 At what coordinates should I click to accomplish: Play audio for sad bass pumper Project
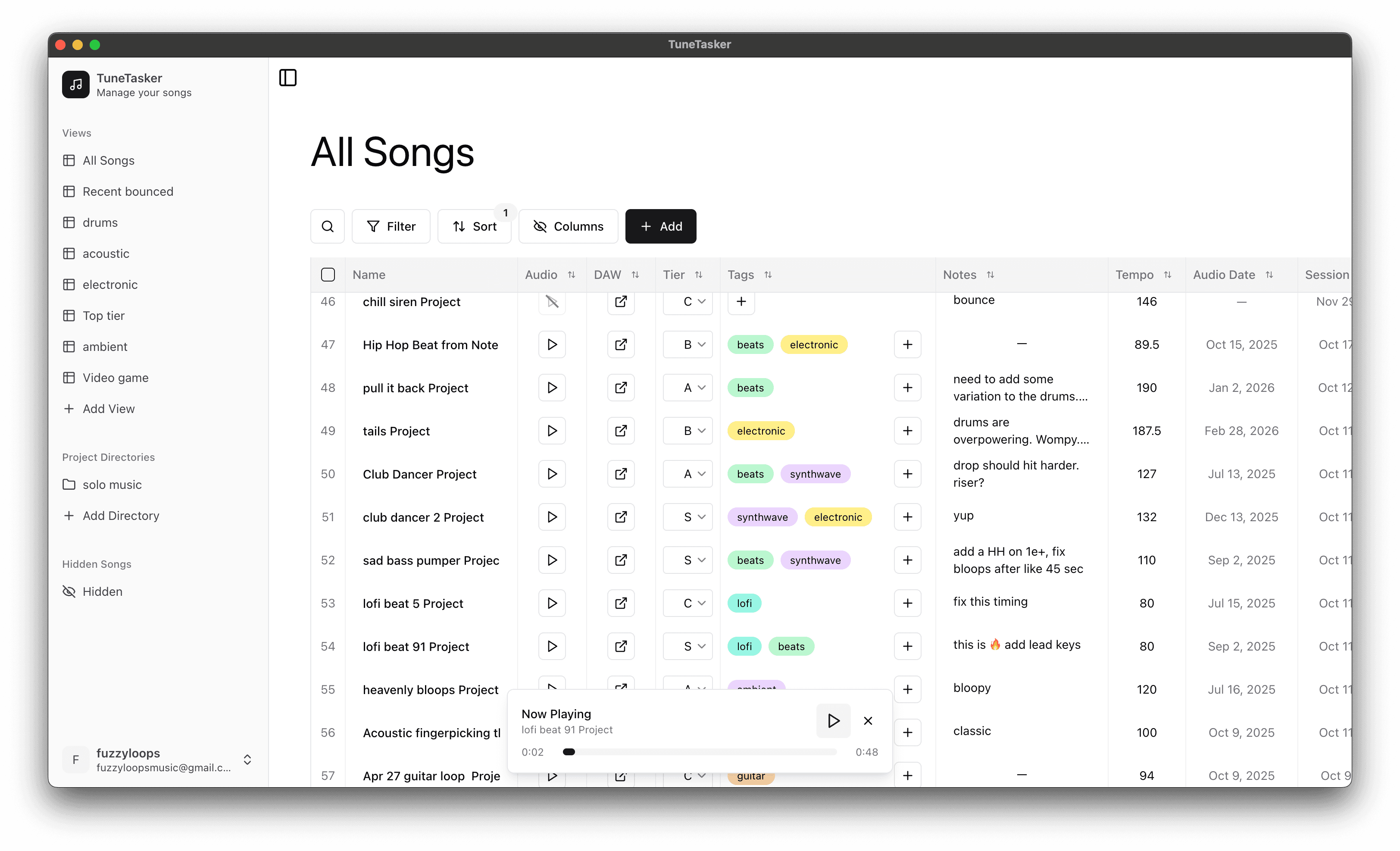tap(552, 560)
